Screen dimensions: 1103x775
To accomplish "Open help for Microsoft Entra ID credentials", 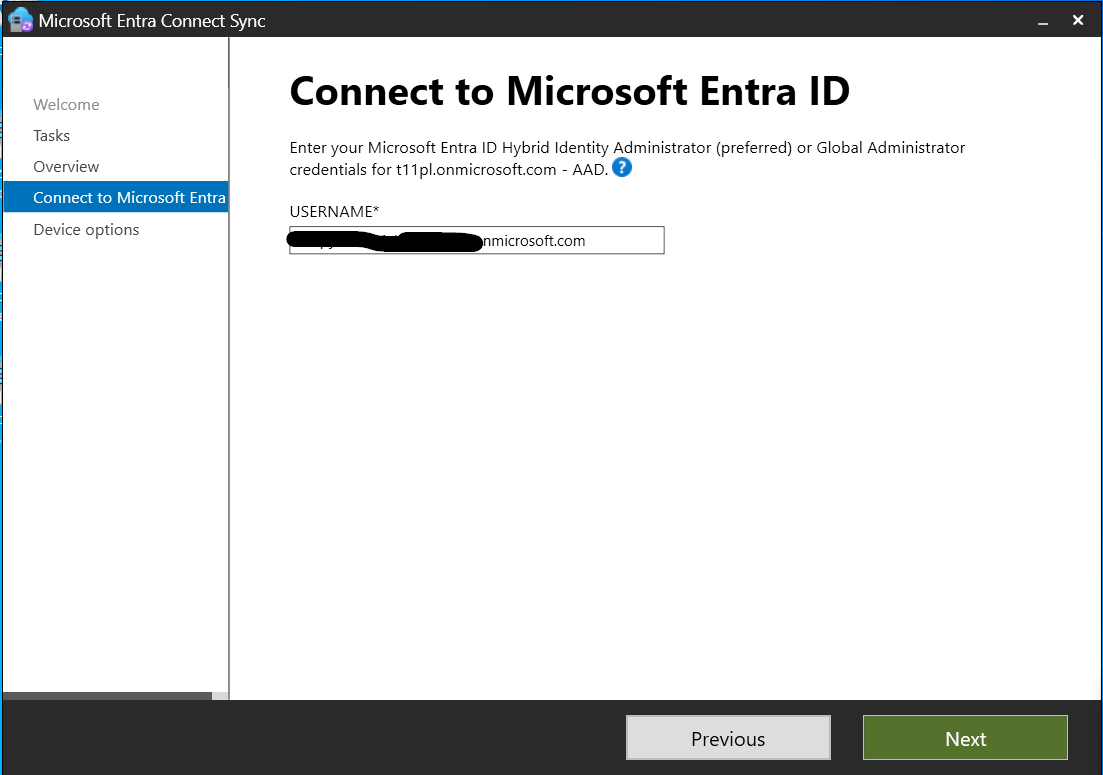I will click(x=621, y=168).
